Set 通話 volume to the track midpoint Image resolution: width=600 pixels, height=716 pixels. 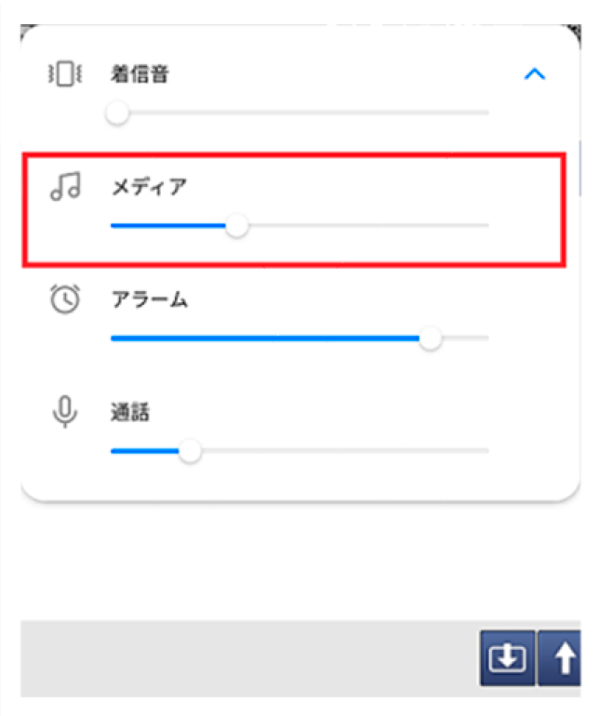(x=300, y=451)
